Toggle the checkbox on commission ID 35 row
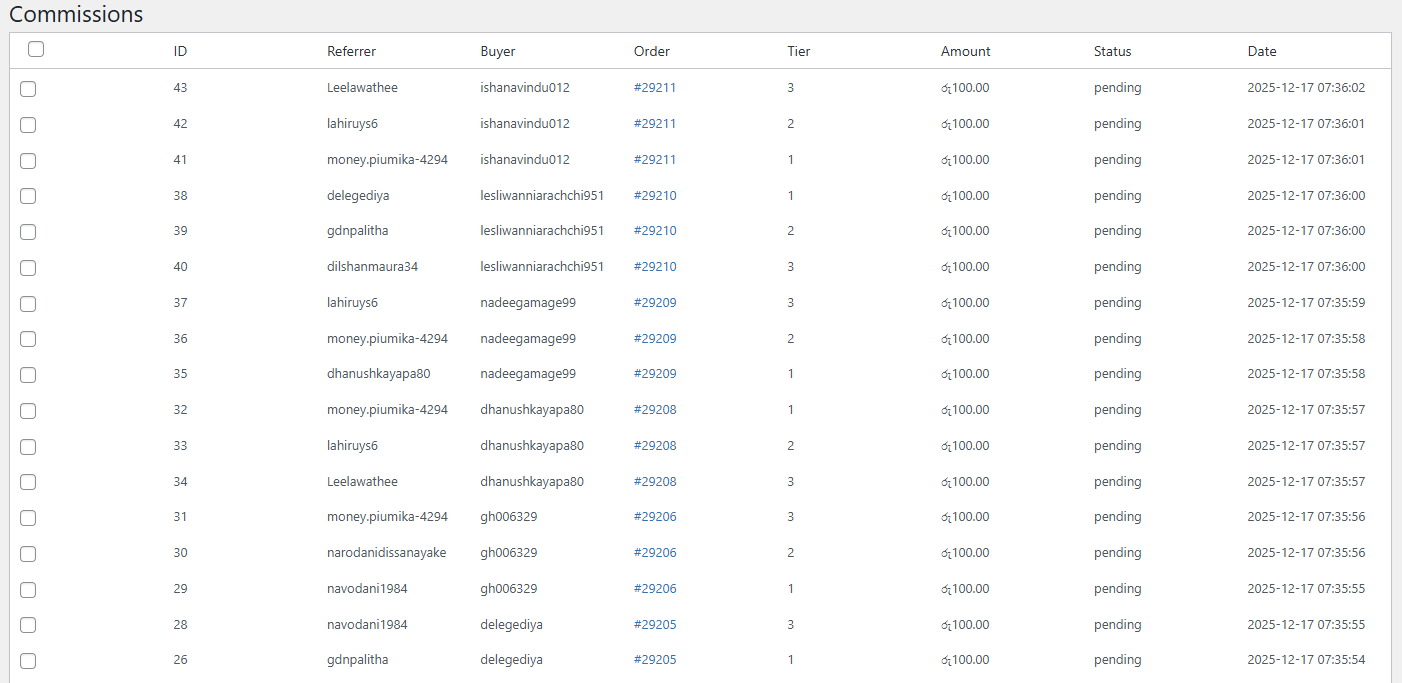Image resolution: width=1402 pixels, height=683 pixels. (x=28, y=375)
